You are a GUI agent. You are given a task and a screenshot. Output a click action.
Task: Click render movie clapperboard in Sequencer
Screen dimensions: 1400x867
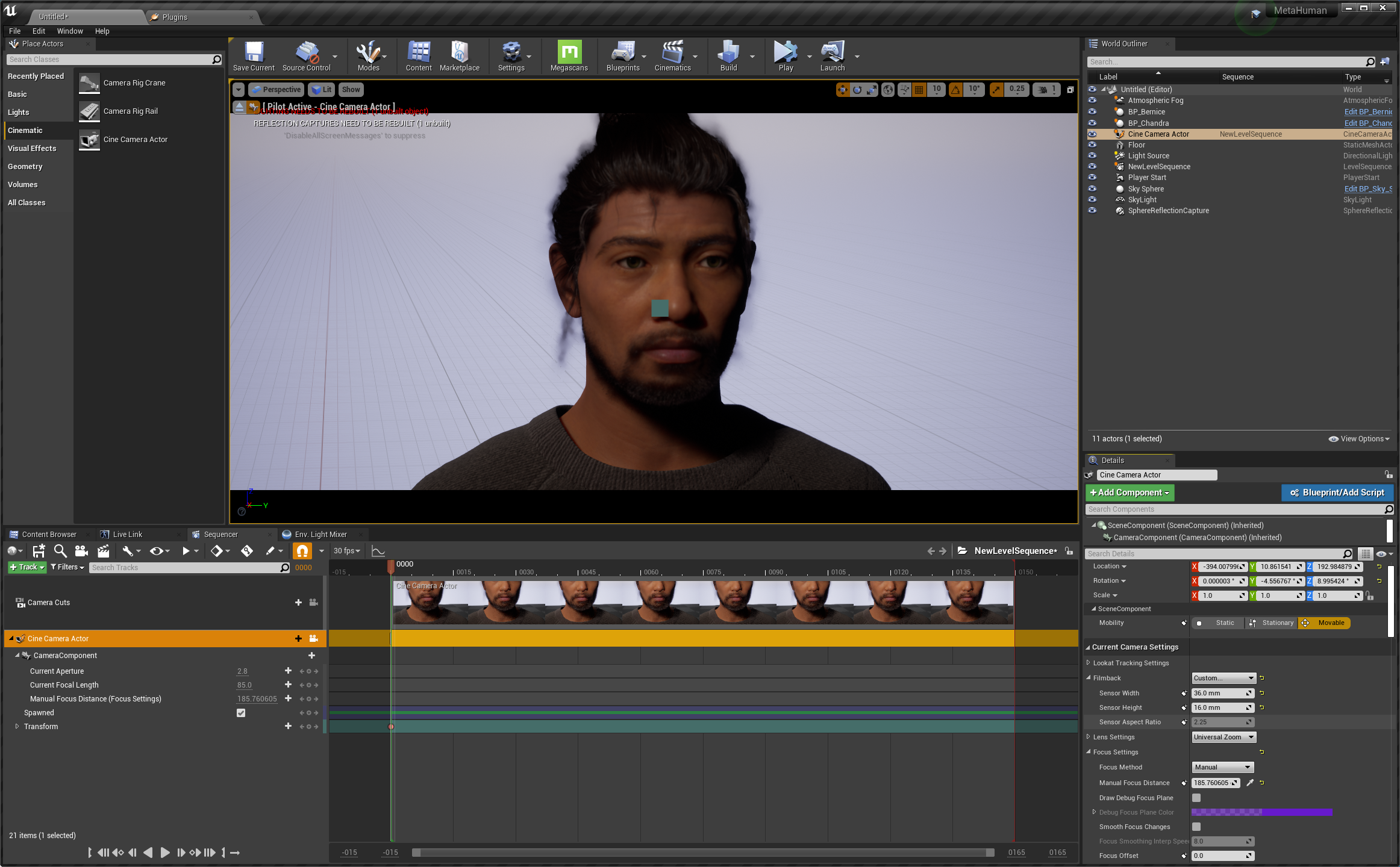coord(103,551)
